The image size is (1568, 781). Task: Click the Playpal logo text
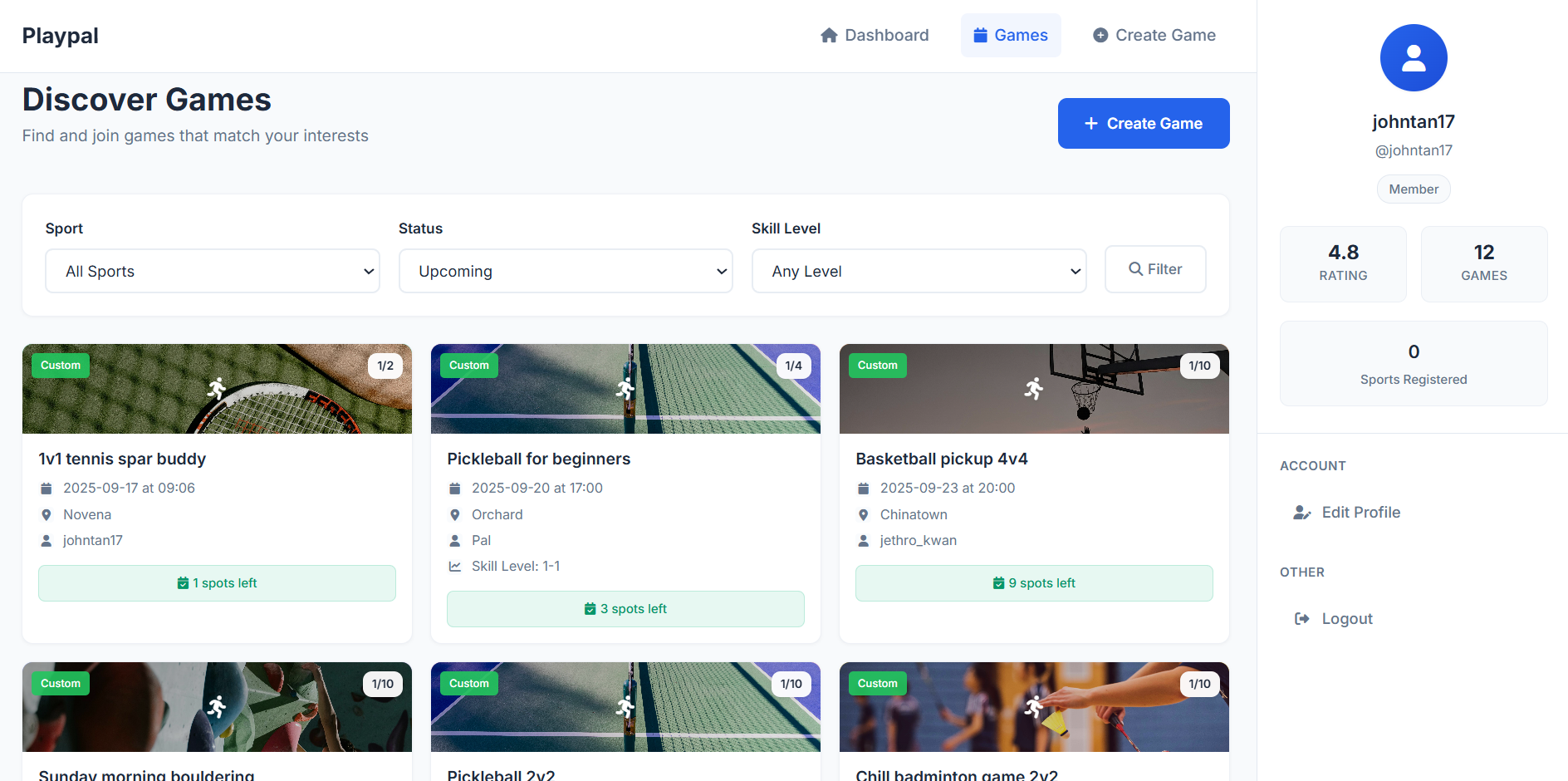coord(60,36)
